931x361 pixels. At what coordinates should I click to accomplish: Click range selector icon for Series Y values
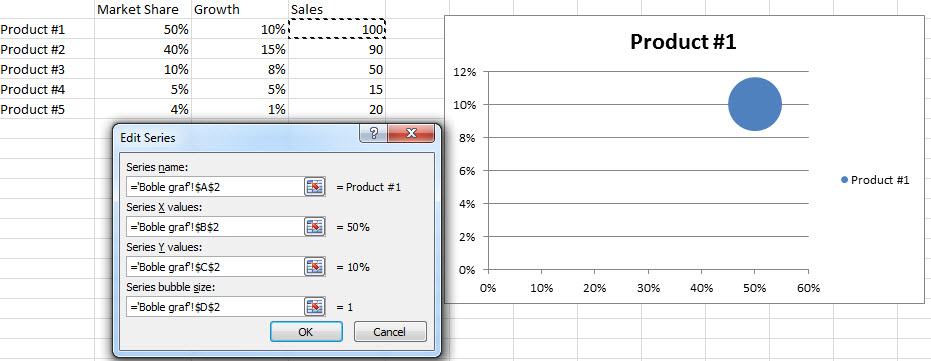[315, 267]
